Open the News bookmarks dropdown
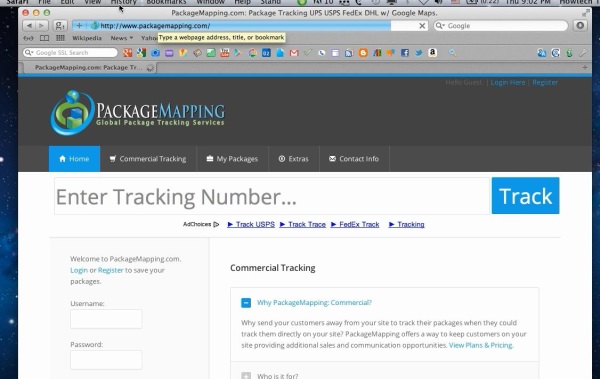The image size is (600, 379). point(122,38)
